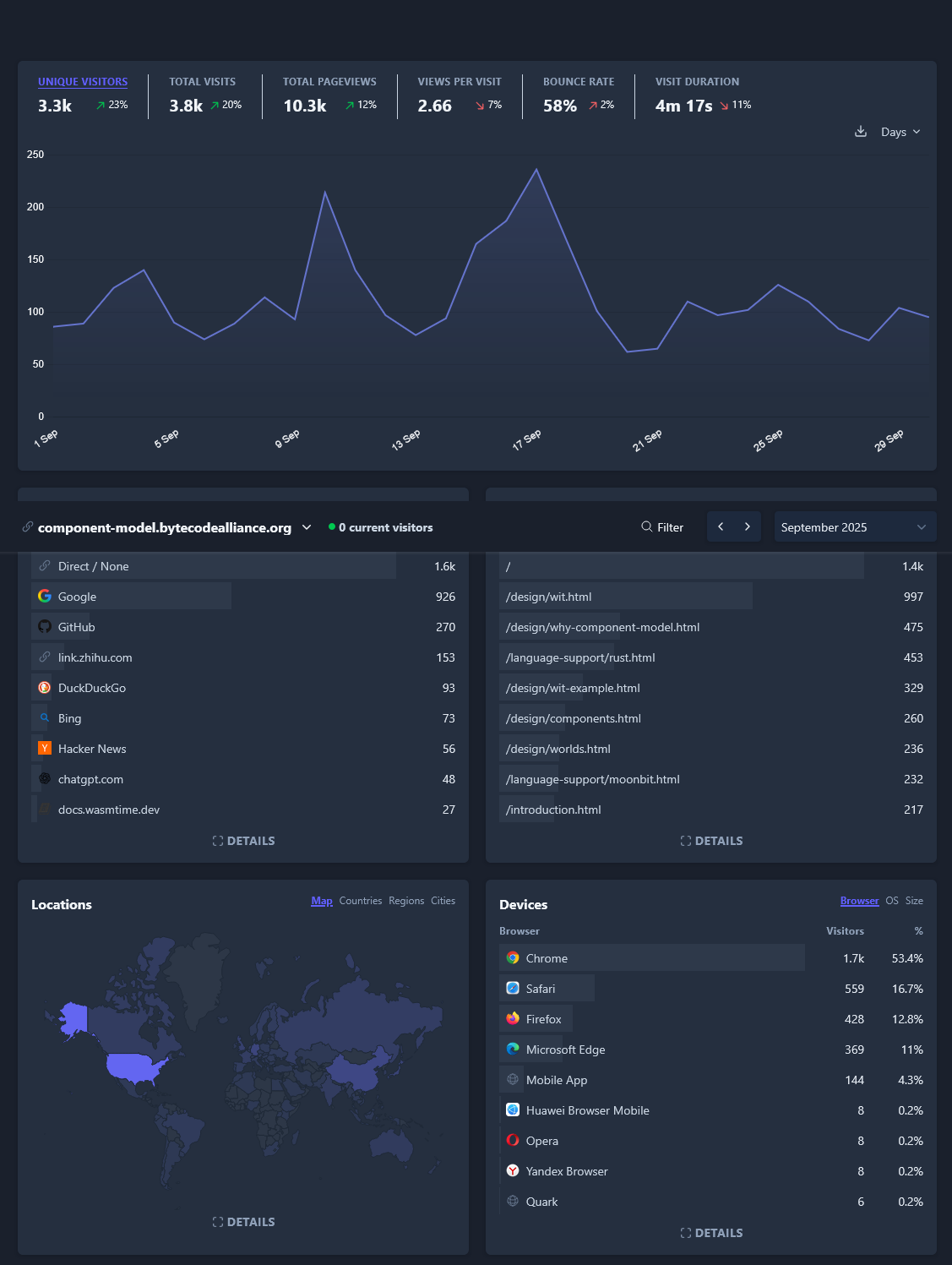Select the Unique Visitors metric
This screenshot has width=952, height=1265.
pyautogui.click(x=83, y=82)
